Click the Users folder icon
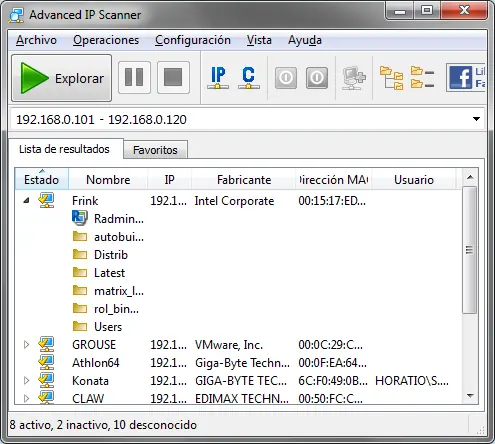The height and width of the screenshot is (444, 495). pyautogui.click(x=80, y=326)
